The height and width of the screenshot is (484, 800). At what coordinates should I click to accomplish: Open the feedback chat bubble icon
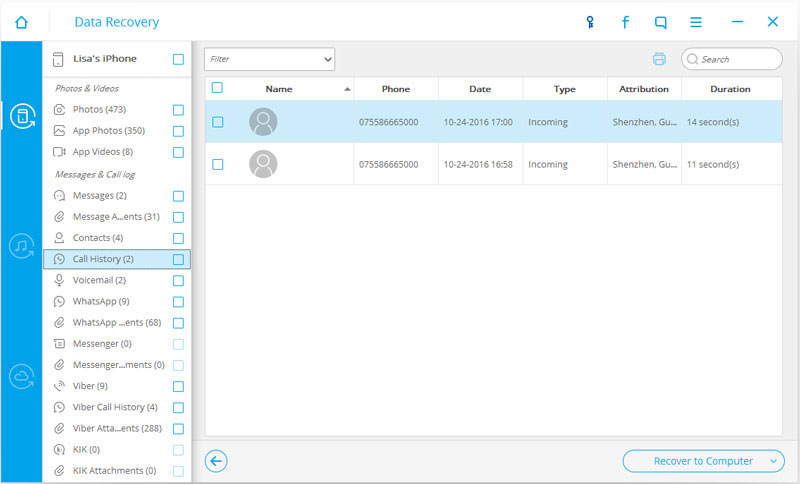[x=660, y=22]
